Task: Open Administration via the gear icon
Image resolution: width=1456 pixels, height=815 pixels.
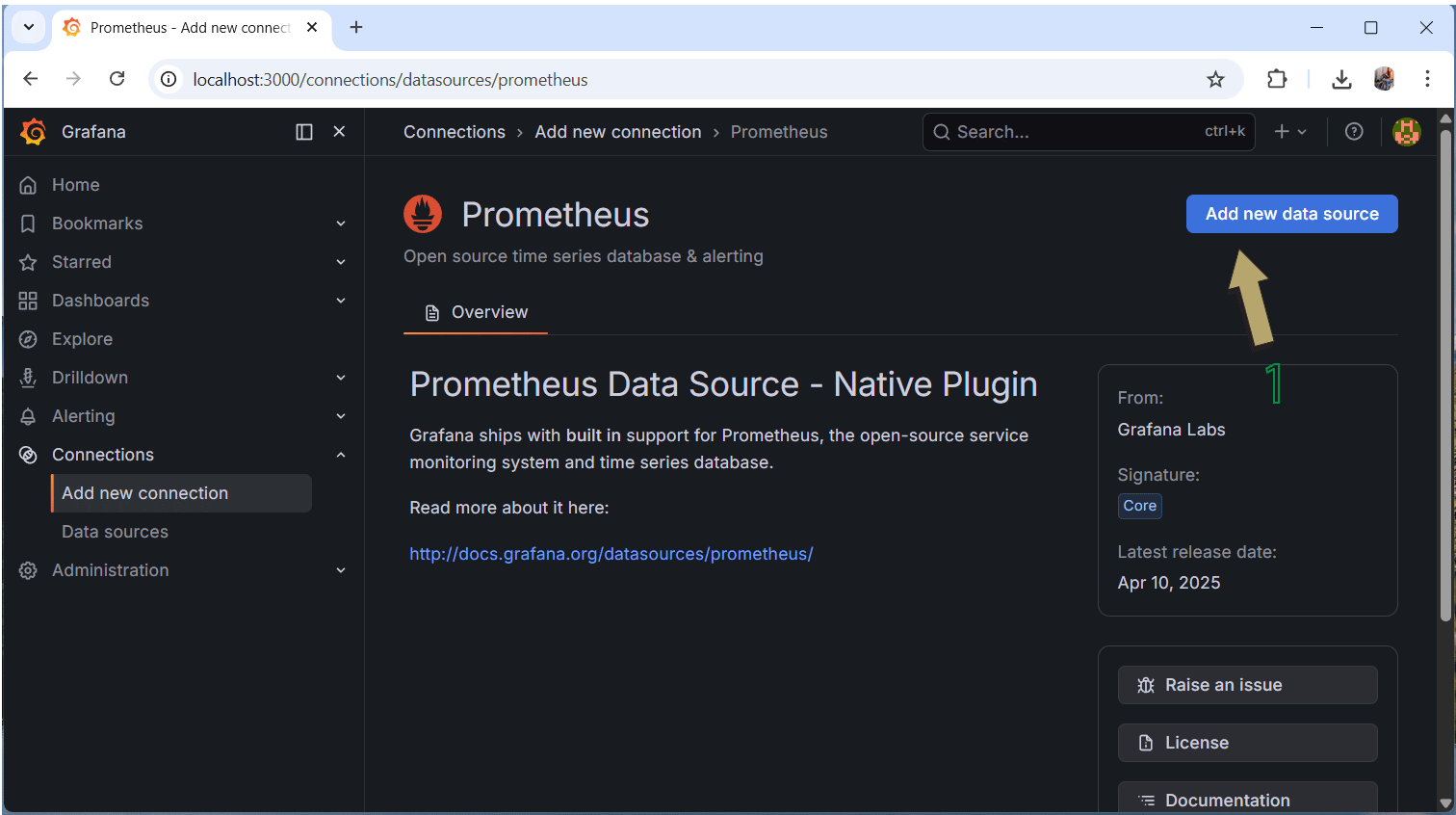Action: 28,569
